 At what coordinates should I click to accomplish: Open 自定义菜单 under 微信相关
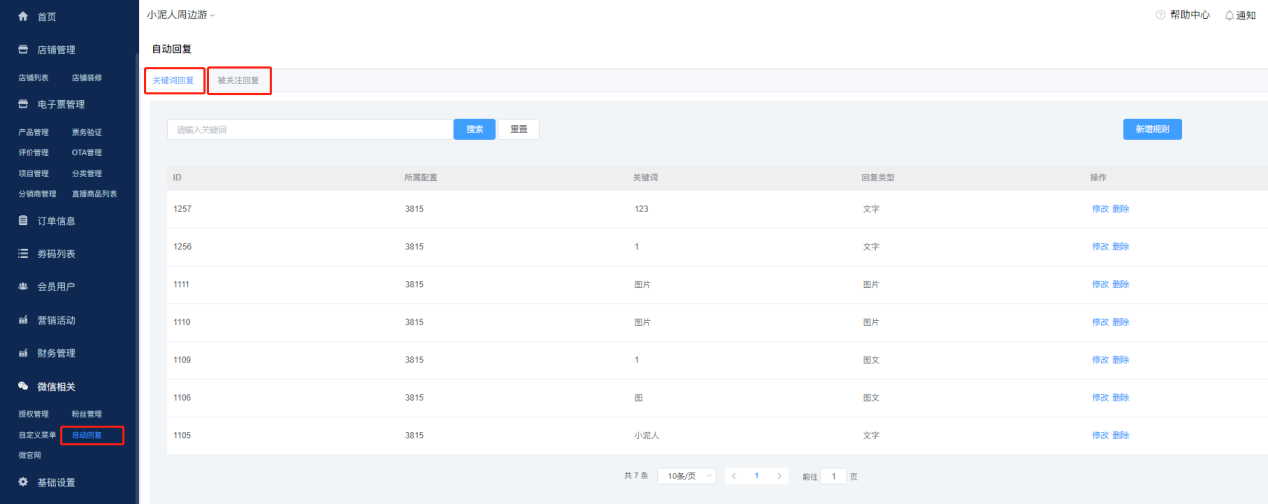(x=37, y=435)
